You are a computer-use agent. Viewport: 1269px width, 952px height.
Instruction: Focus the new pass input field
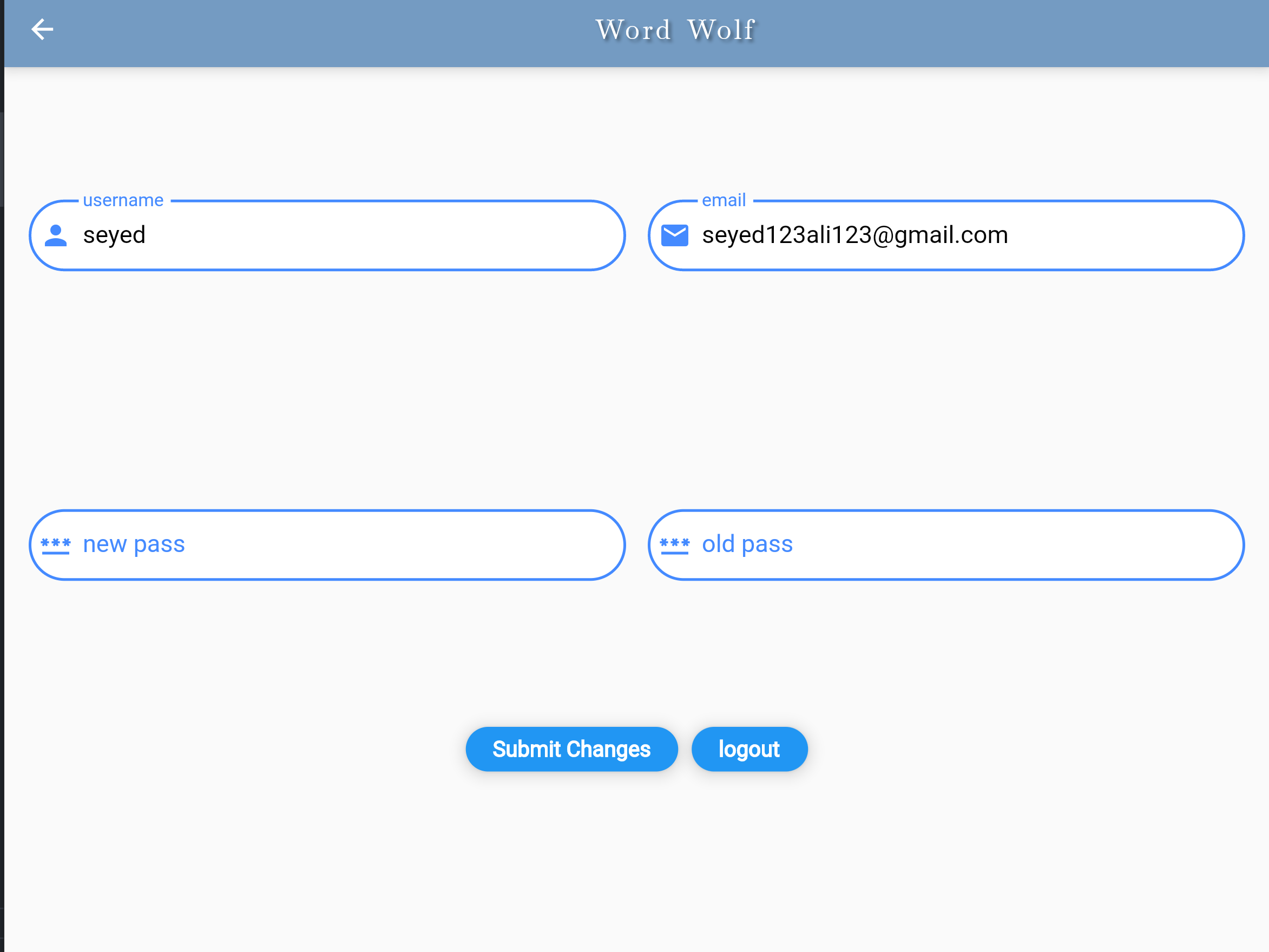pyautogui.click(x=327, y=544)
